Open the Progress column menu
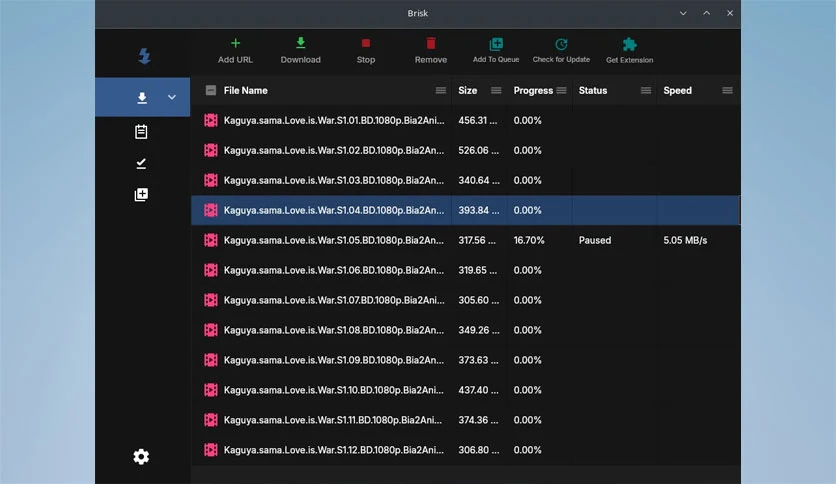Screen dimensions: 836x484 [x=561, y=91]
